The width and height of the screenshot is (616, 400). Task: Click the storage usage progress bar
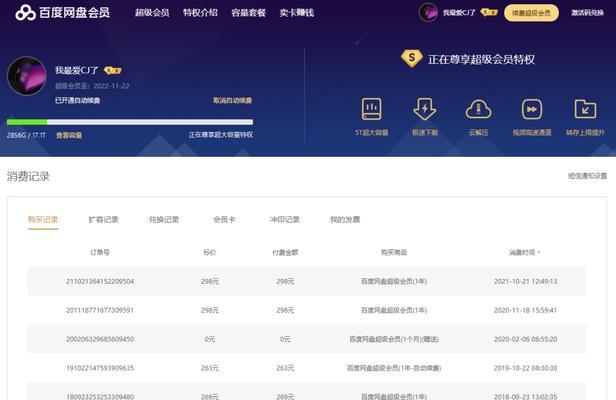130,122
